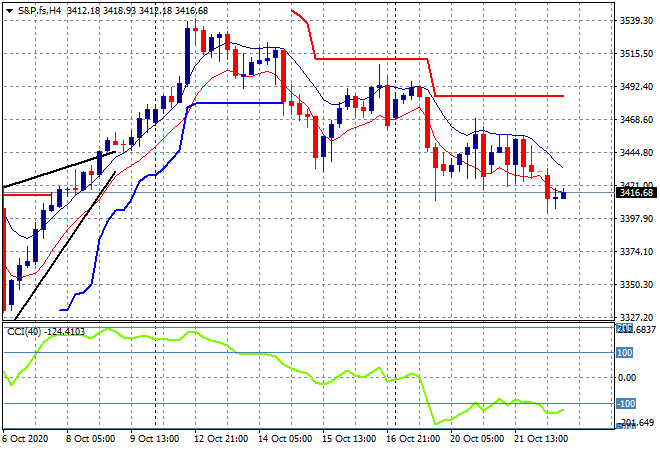Click the CCI 100 level label

(x=625, y=352)
